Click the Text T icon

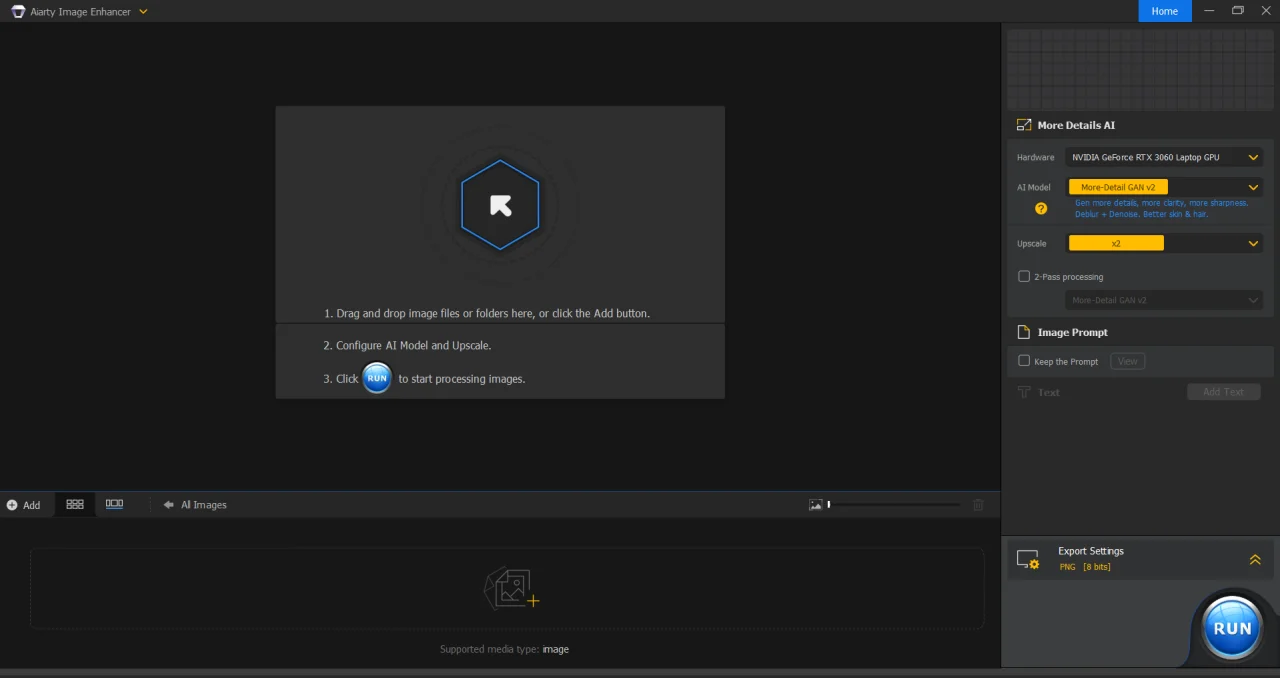click(x=1024, y=393)
